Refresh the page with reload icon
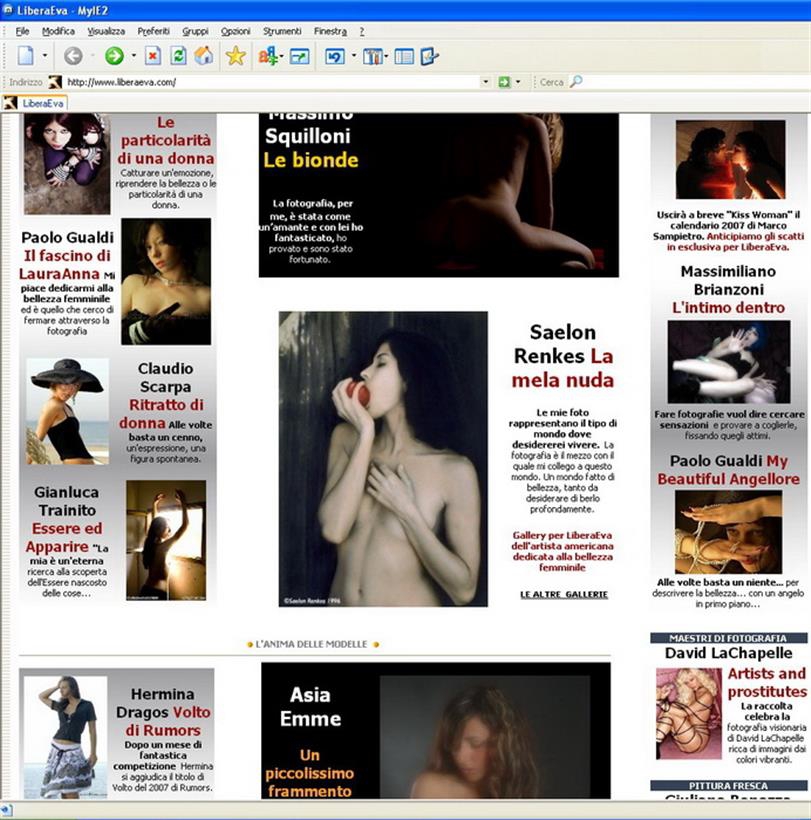This screenshot has width=811, height=820. [x=178, y=56]
